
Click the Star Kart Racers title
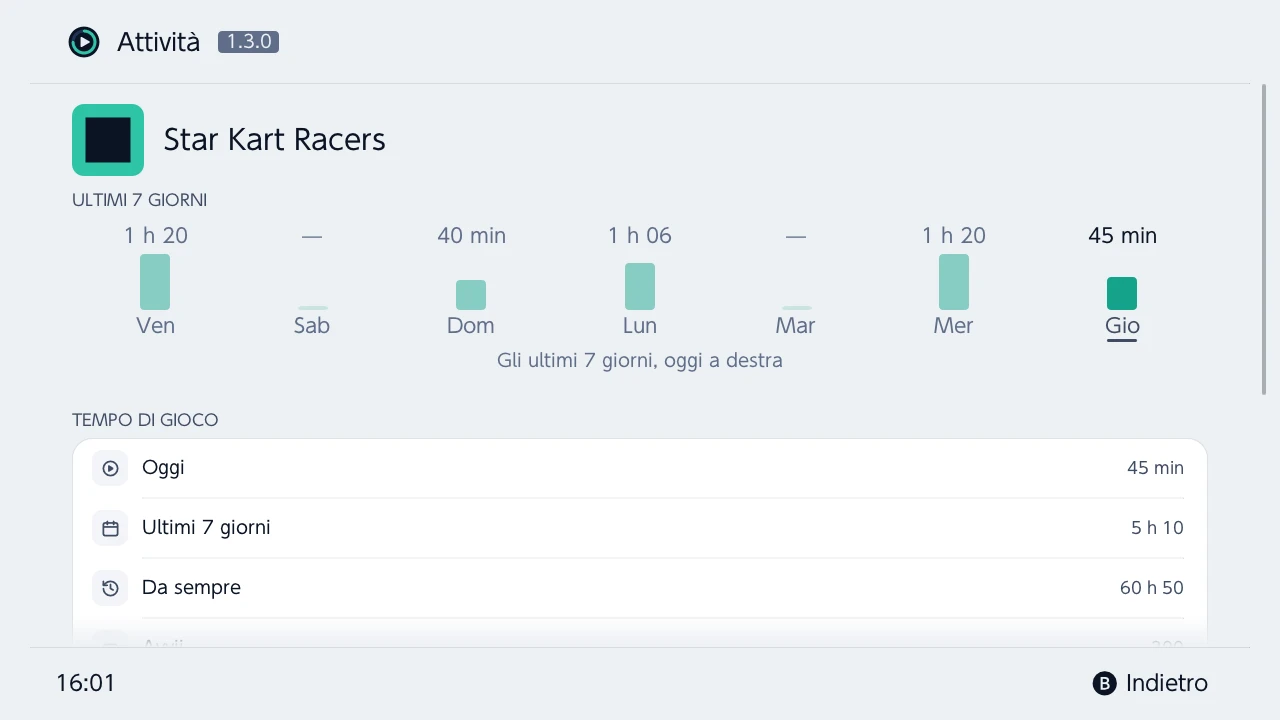pyautogui.click(x=275, y=140)
